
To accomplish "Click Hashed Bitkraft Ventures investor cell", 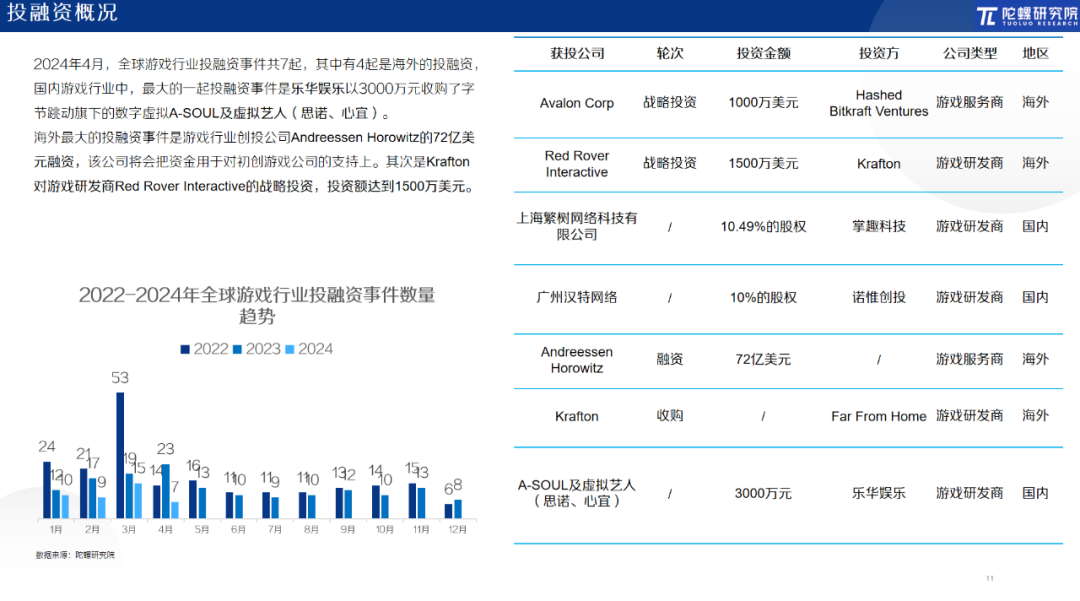I will (878, 103).
